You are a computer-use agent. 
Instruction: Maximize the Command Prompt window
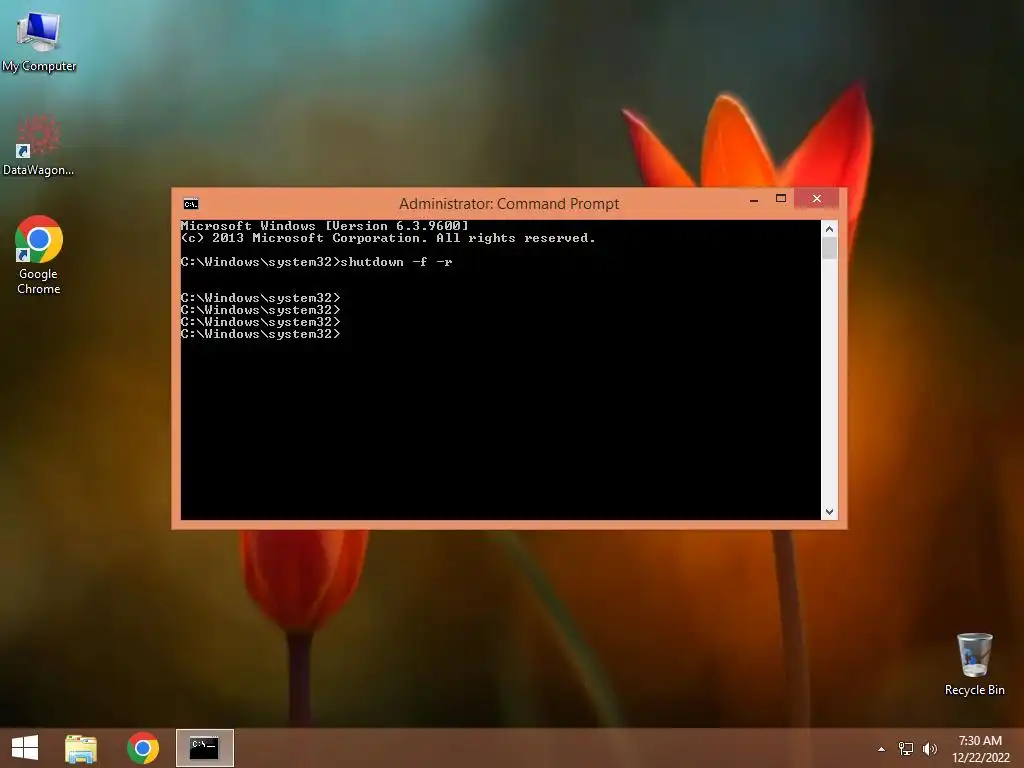[x=780, y=199]
